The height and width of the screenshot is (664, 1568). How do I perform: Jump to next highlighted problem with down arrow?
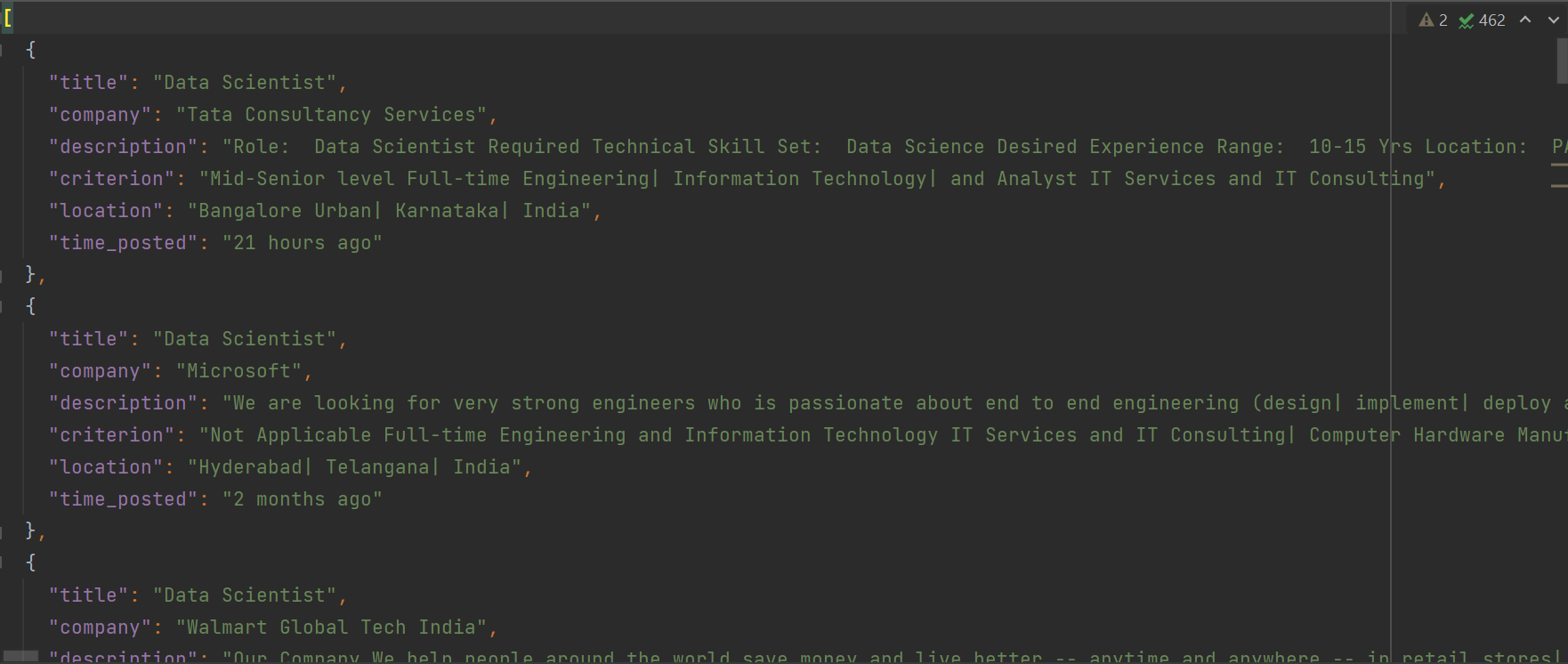[1554, 20]
